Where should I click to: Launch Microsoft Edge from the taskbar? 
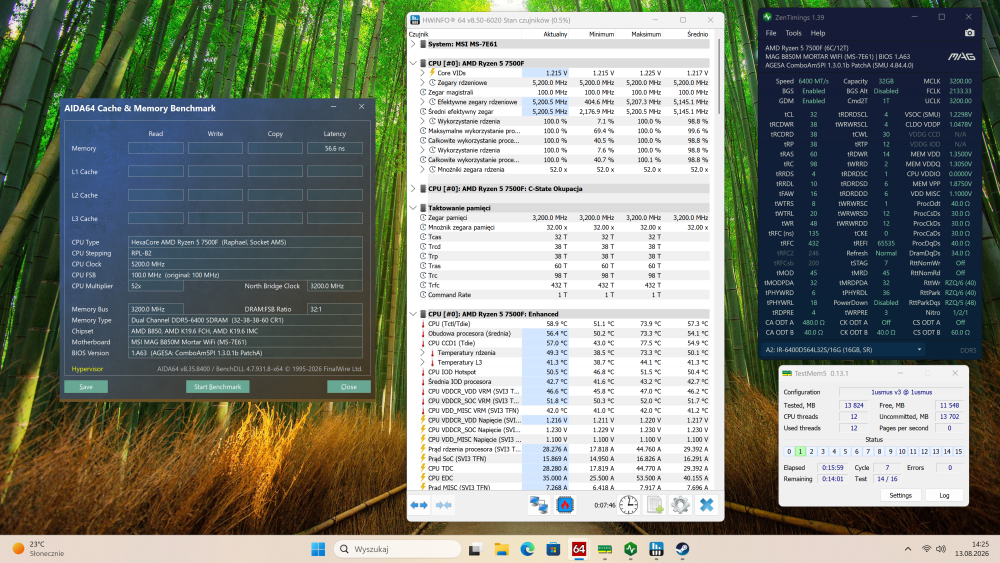point(527,549)
